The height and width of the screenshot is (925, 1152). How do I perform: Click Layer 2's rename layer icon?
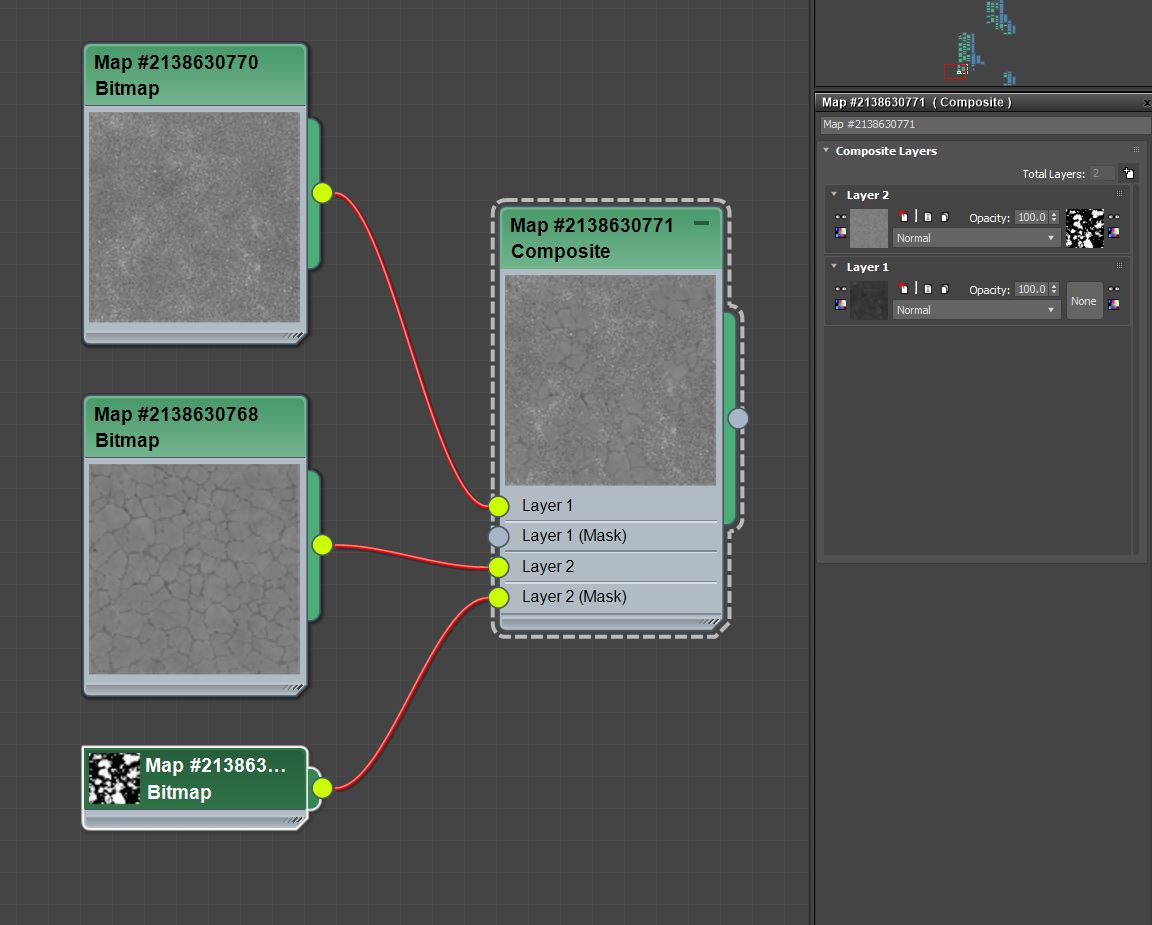927,217
